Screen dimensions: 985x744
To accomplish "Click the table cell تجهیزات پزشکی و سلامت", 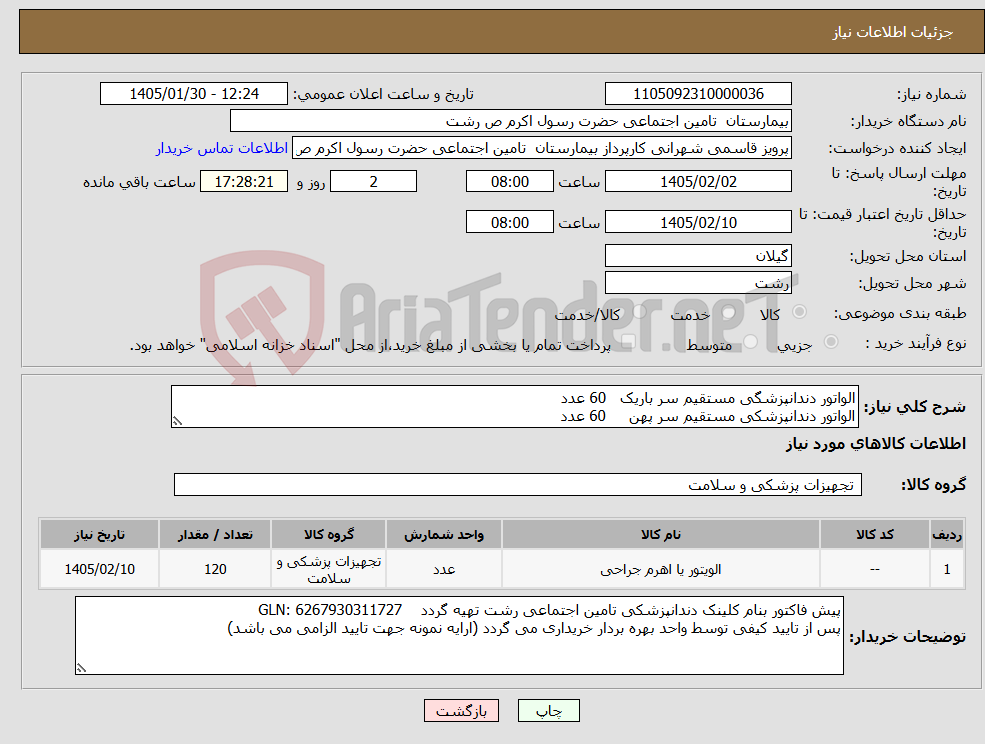I will (x=329, y=569).
